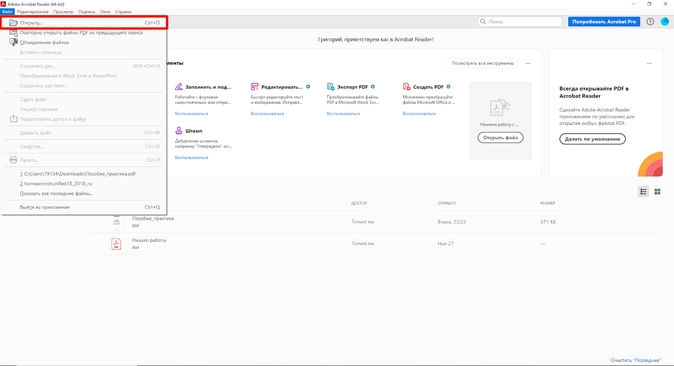This screenshot has height=366, width=674.
Task: Click the ДОСТУП column header
Action: (359, 203)
